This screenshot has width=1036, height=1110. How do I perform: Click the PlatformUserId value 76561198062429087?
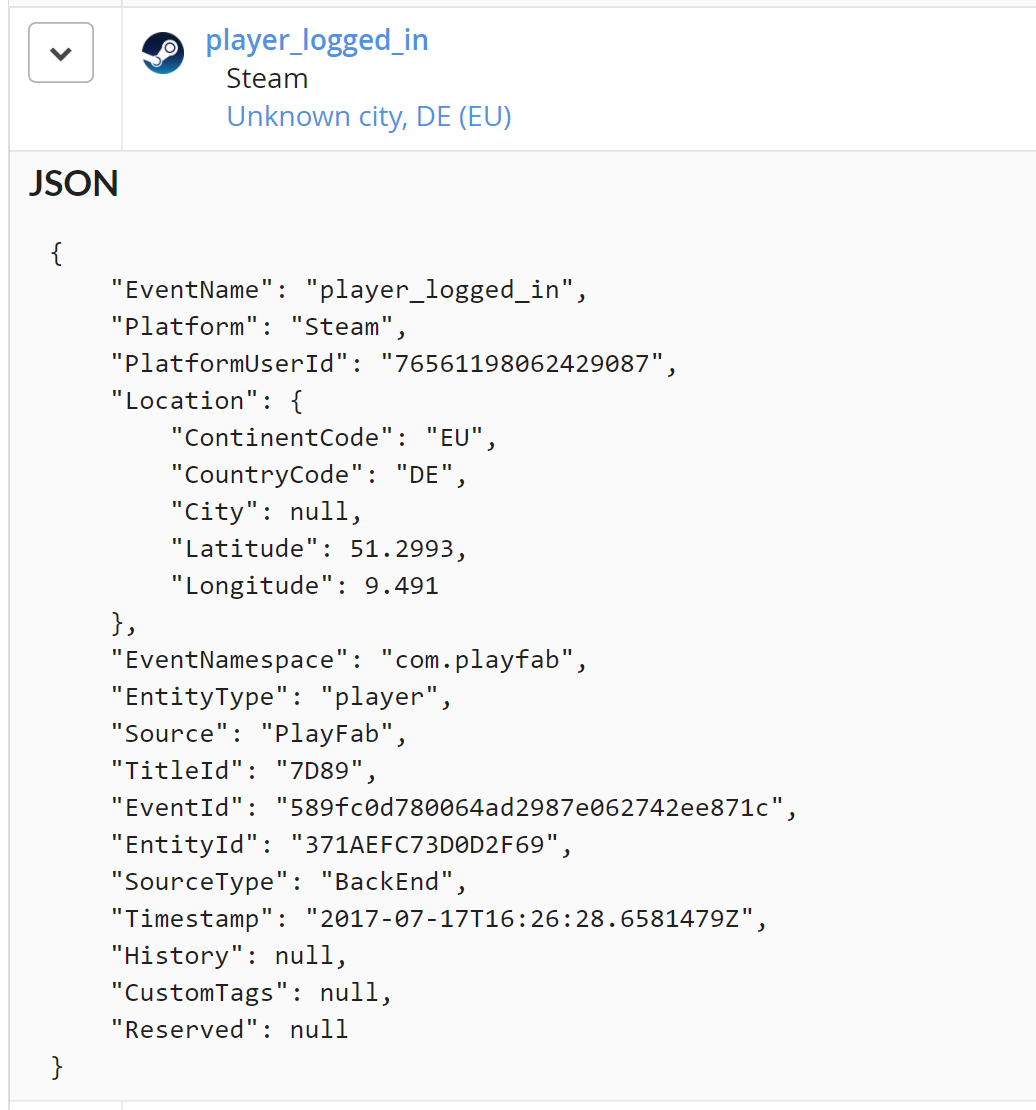pos(521,364)
